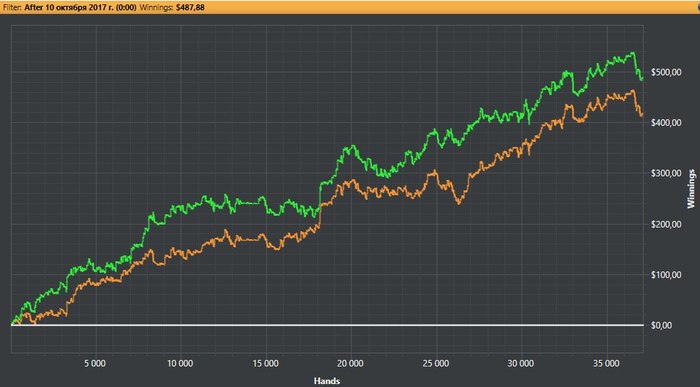Click the 35 000 hands axis label

pyautogui.click(x=607, y=364)
